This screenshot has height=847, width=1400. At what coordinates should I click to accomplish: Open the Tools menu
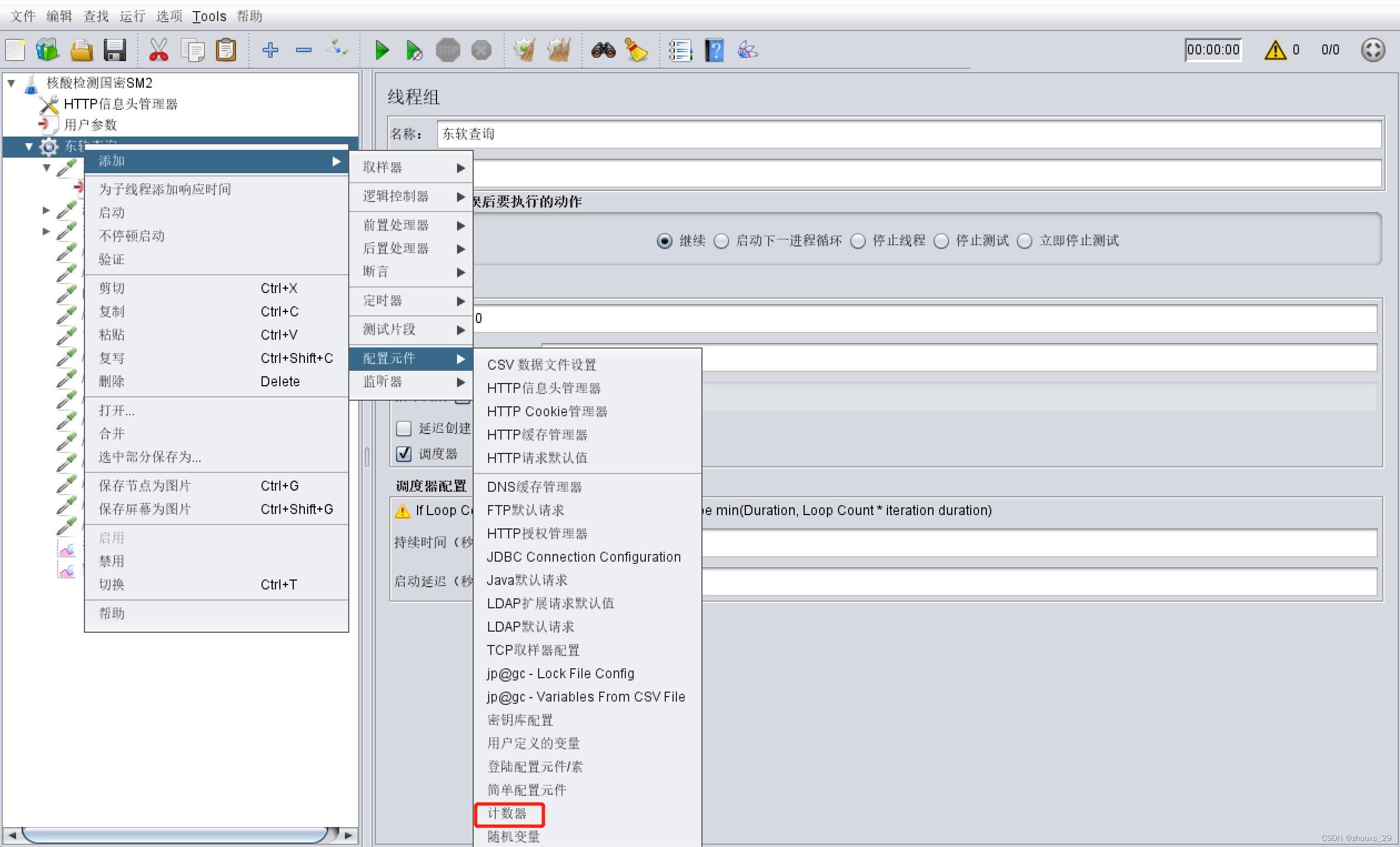[x=209, y=16]
